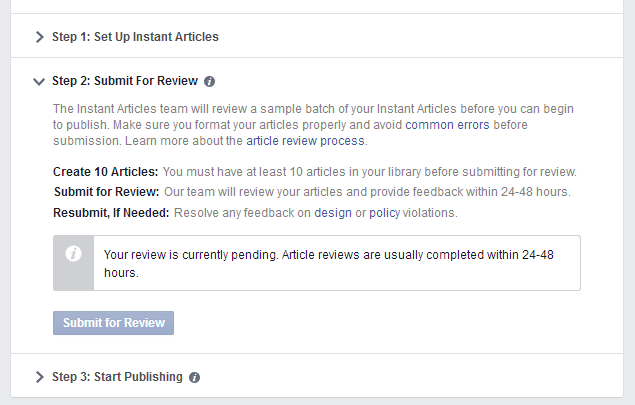Open the common errors link

point(447,125)
